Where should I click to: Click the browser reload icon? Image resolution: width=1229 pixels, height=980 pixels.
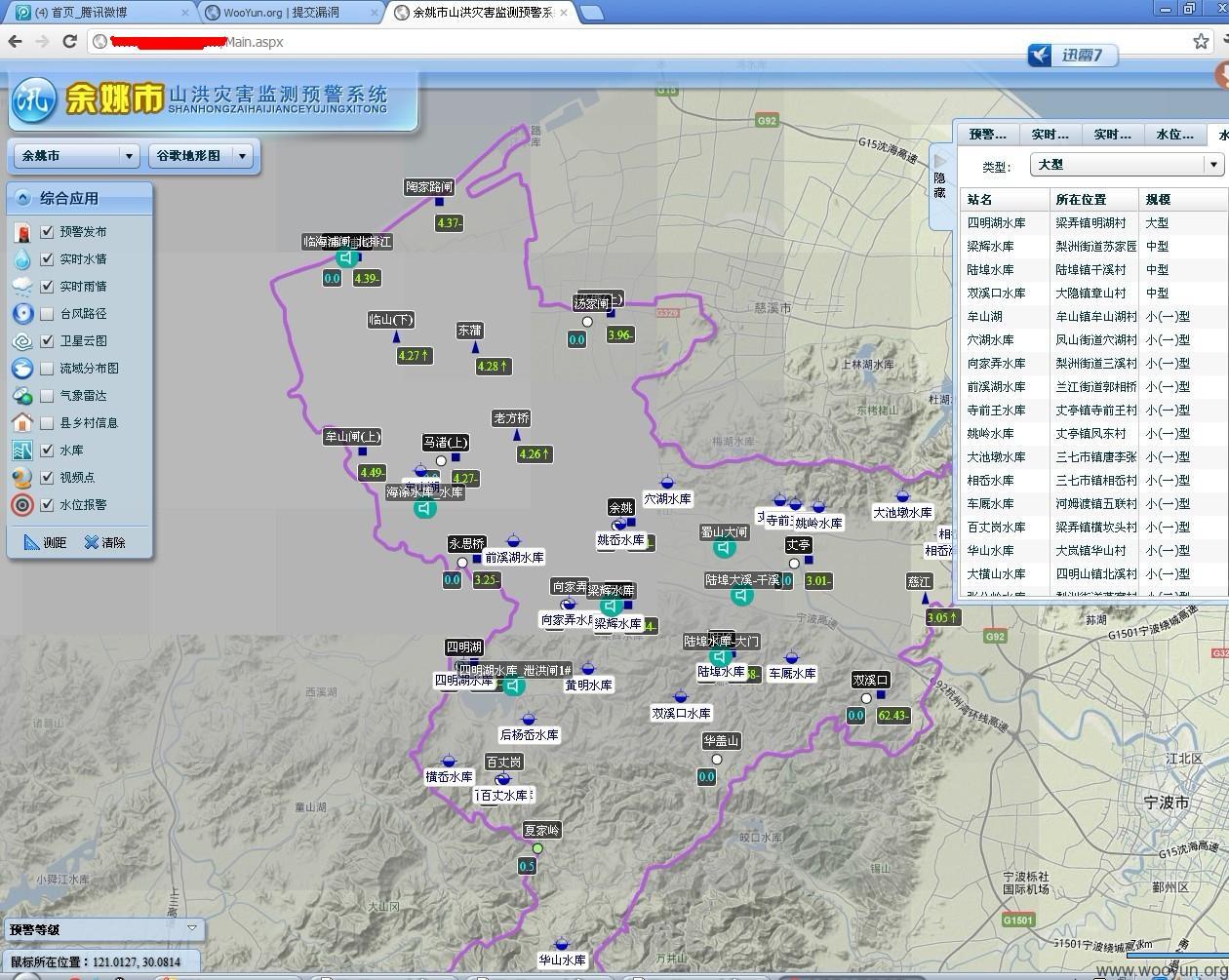(x=69, y=41)
